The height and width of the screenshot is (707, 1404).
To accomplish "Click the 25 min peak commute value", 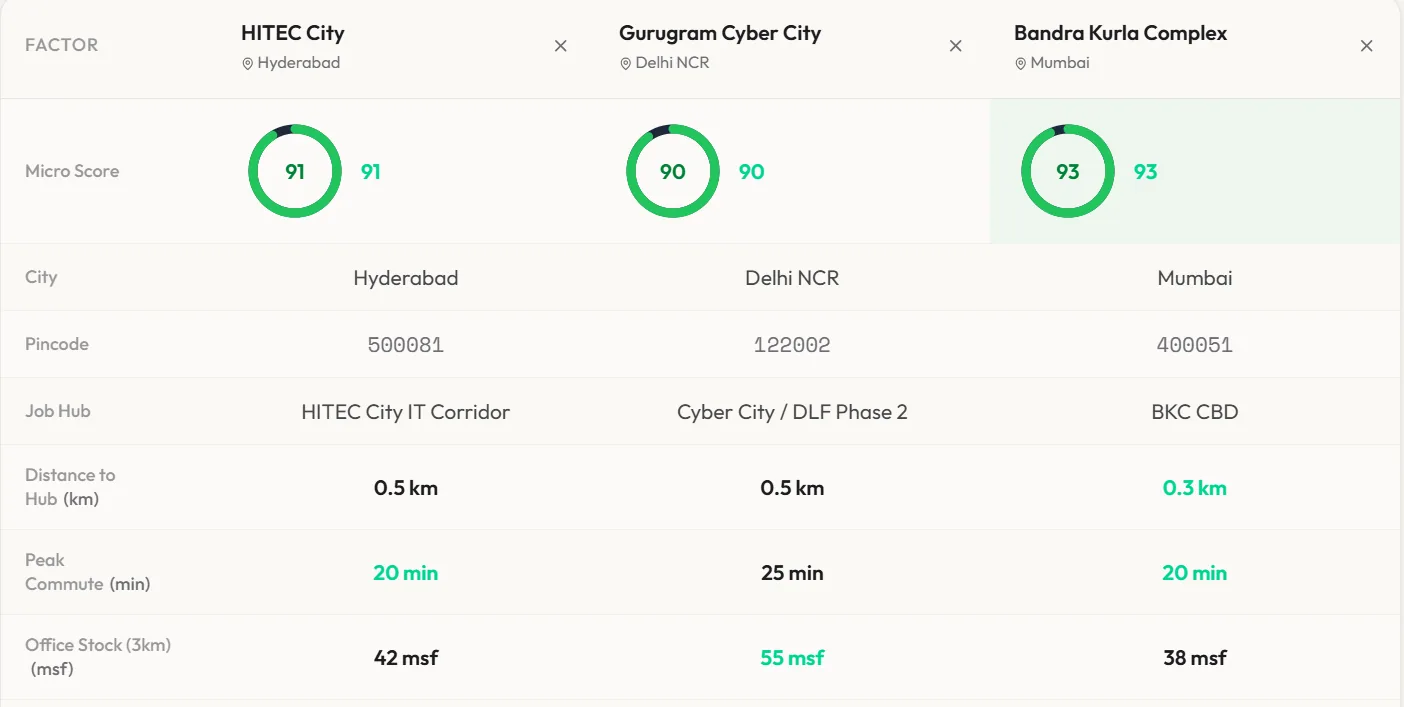I will point(792,573).
